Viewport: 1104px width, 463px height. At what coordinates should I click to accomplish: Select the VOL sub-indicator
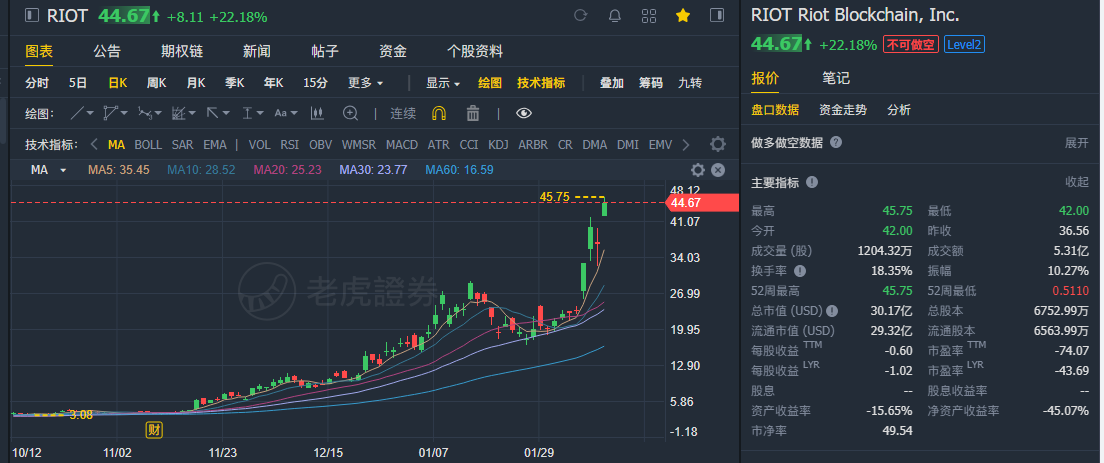click(x=259, y=144)
